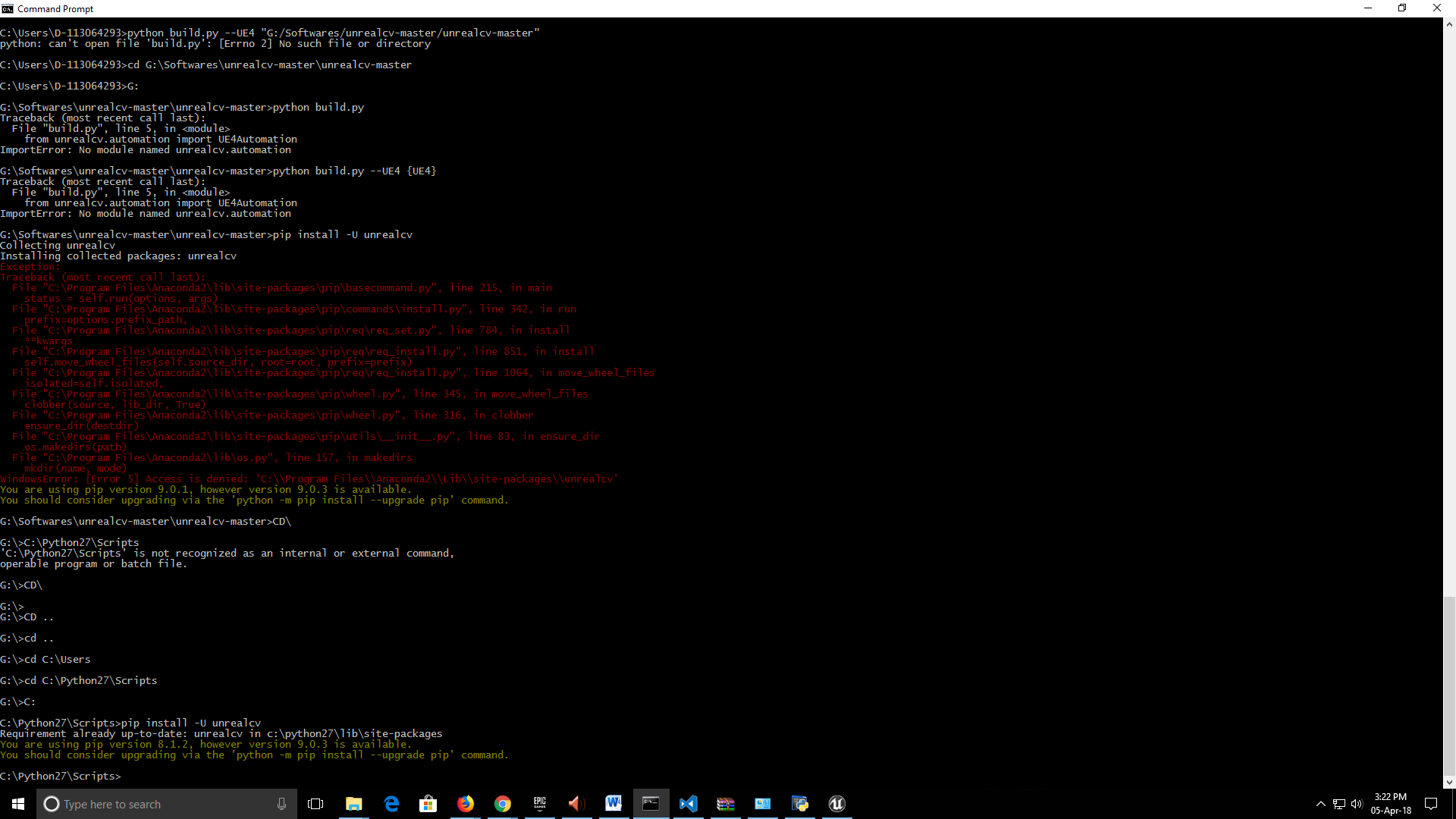Launch Mozilla Firefox

[x=466, y=804]
